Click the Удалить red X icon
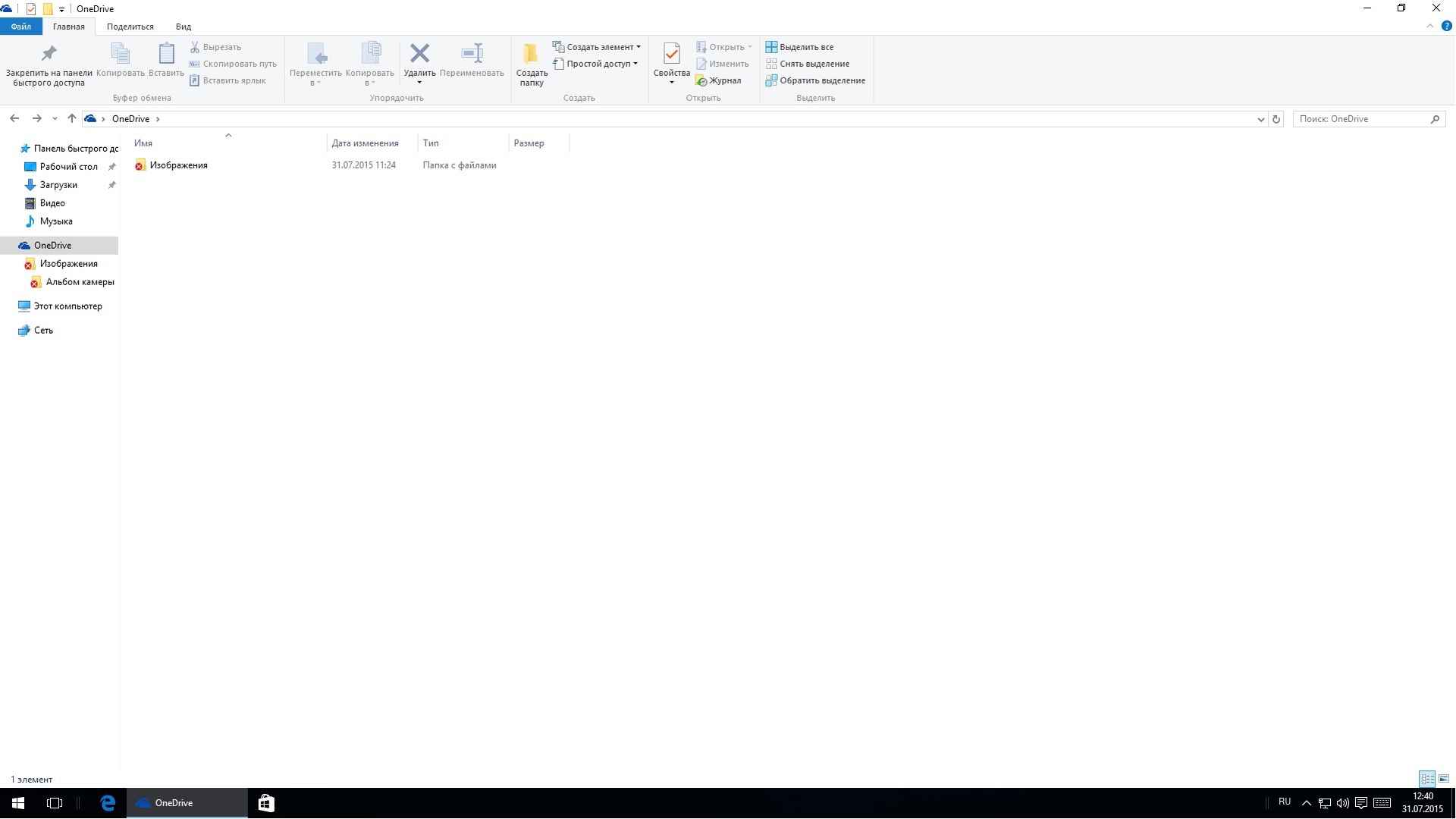Image resolution: width=1456 pixels, height=819 pixels. 419,54
